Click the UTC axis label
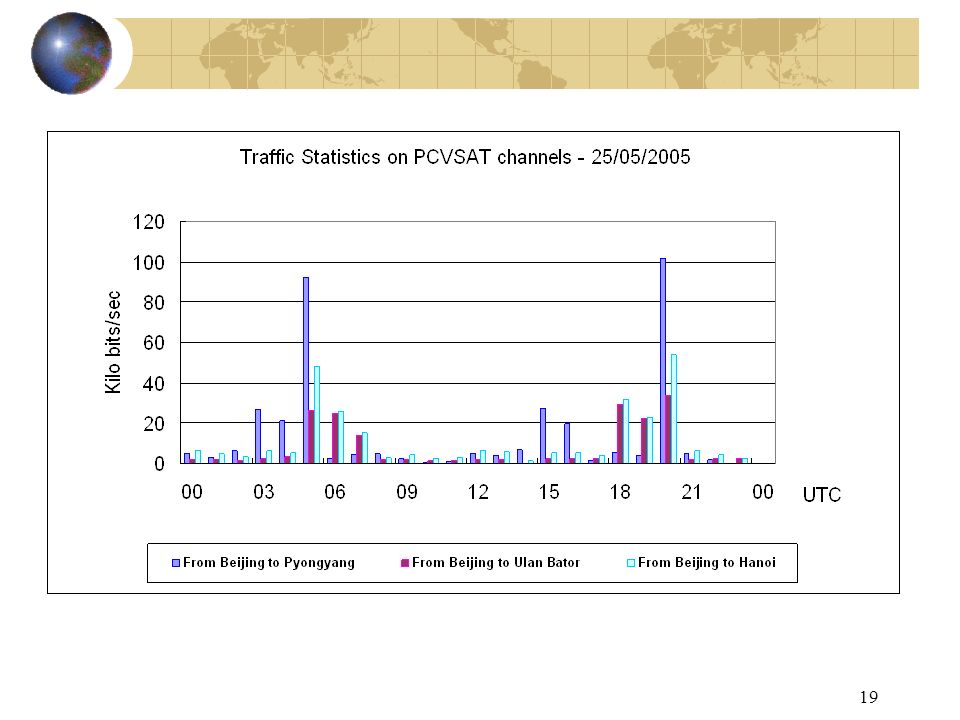This screenshot has width=960, height=720. point(822,495)
